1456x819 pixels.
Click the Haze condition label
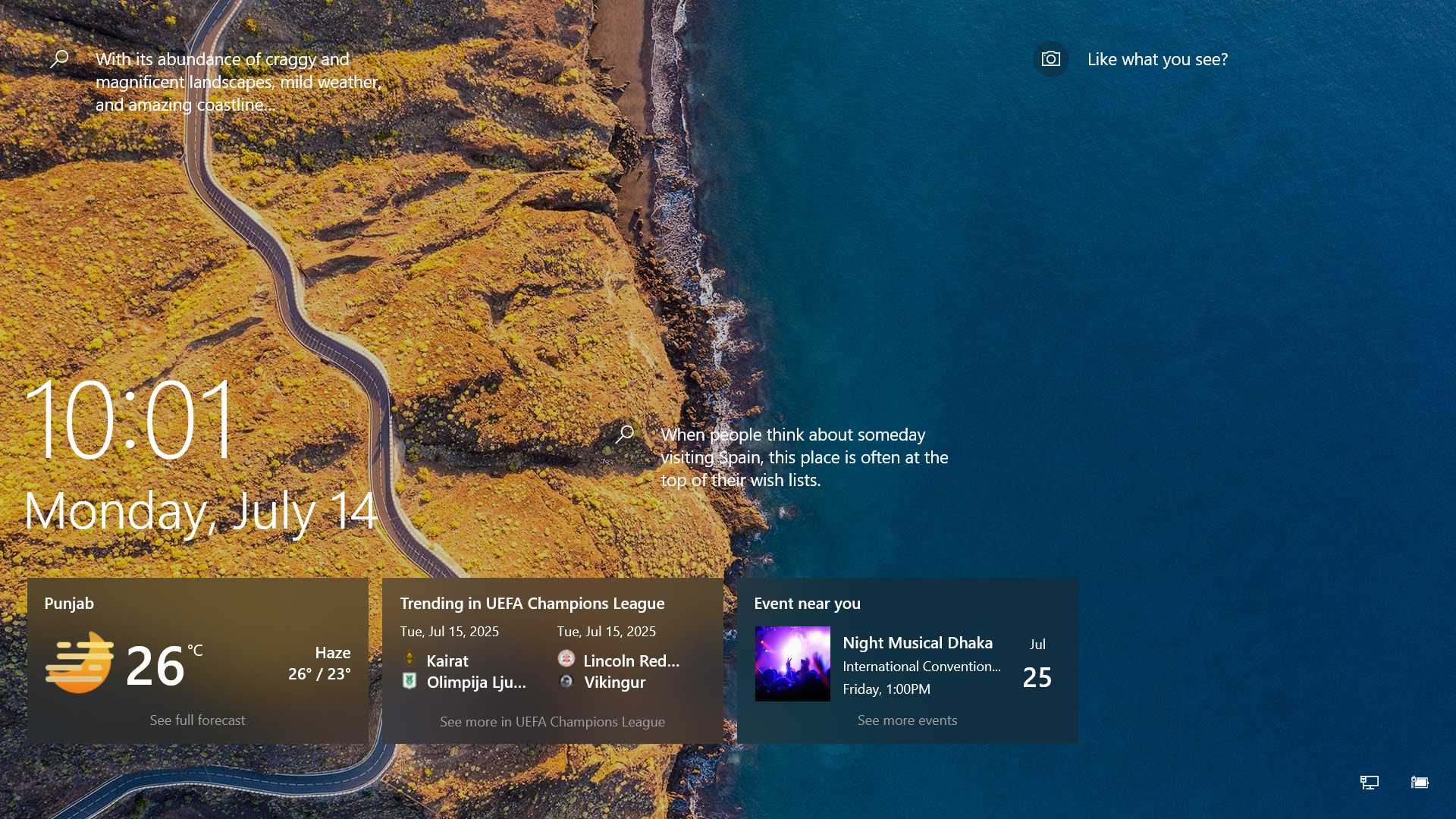(x=333, y=652)
